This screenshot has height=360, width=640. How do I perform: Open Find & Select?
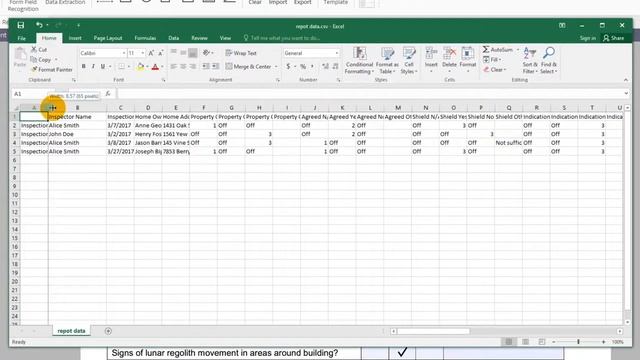pyautogui.click(x=549, y=60)
